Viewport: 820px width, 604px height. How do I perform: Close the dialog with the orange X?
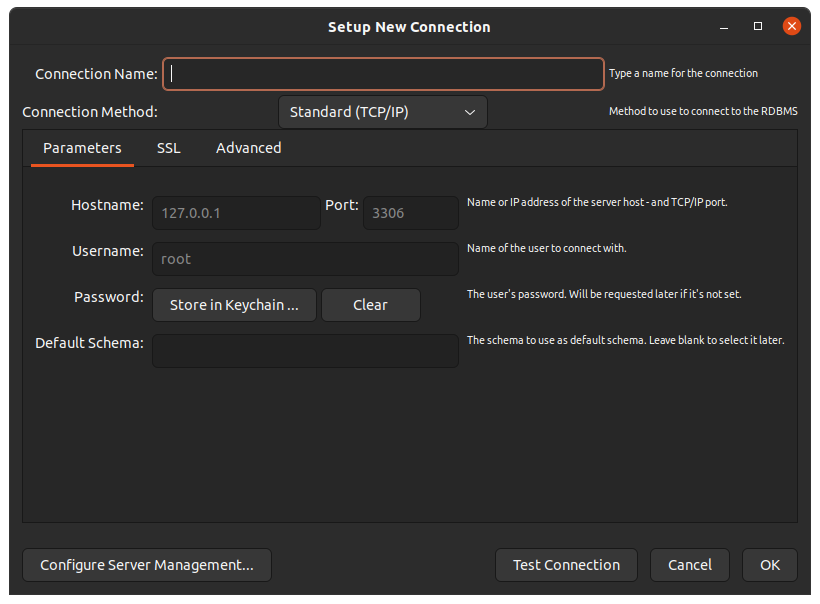point(791,27)
